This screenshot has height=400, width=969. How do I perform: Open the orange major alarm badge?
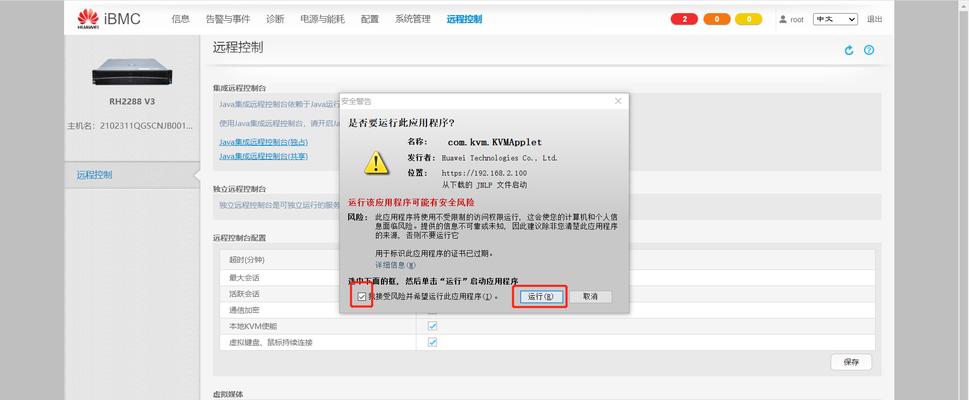(x=717, y=19)
